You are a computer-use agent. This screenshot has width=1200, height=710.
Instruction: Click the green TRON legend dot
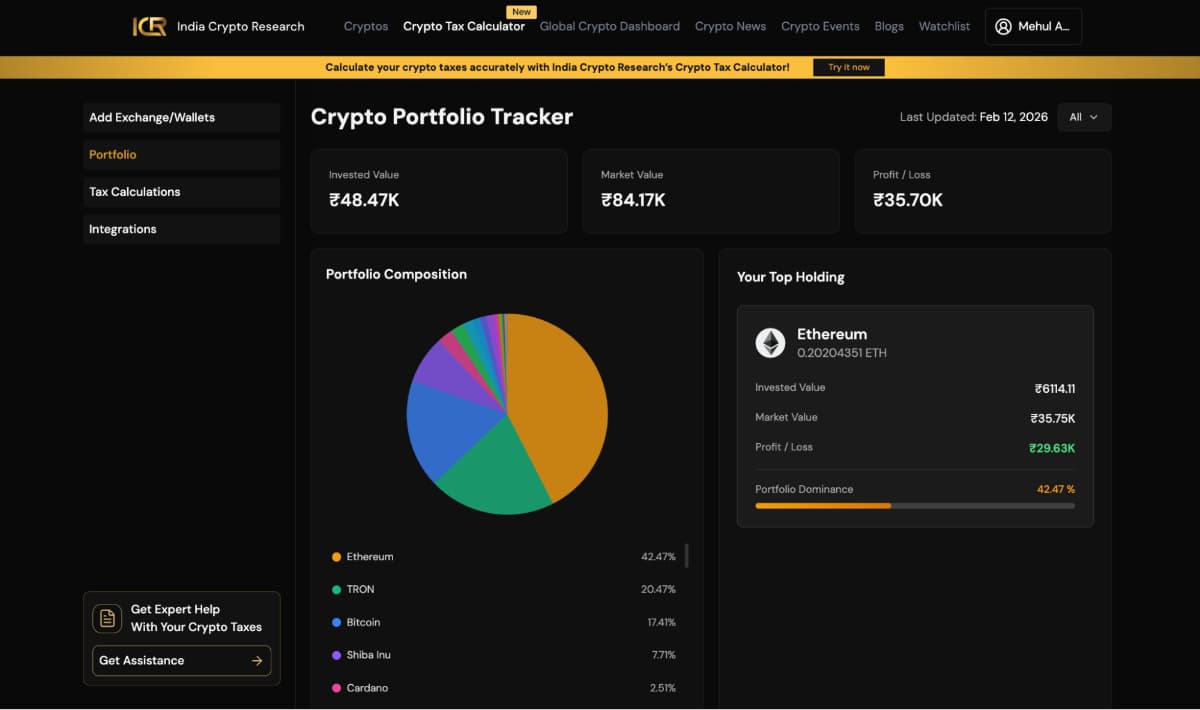336,590
